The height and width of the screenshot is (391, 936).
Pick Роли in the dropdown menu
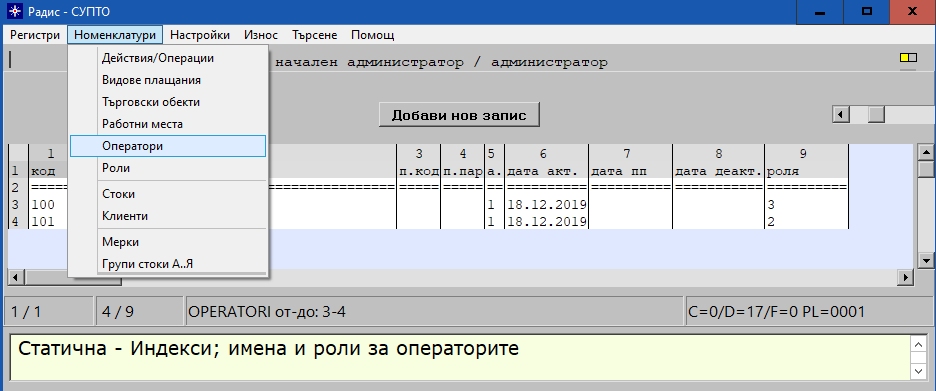pyautogui.click(x=168, y=168)
